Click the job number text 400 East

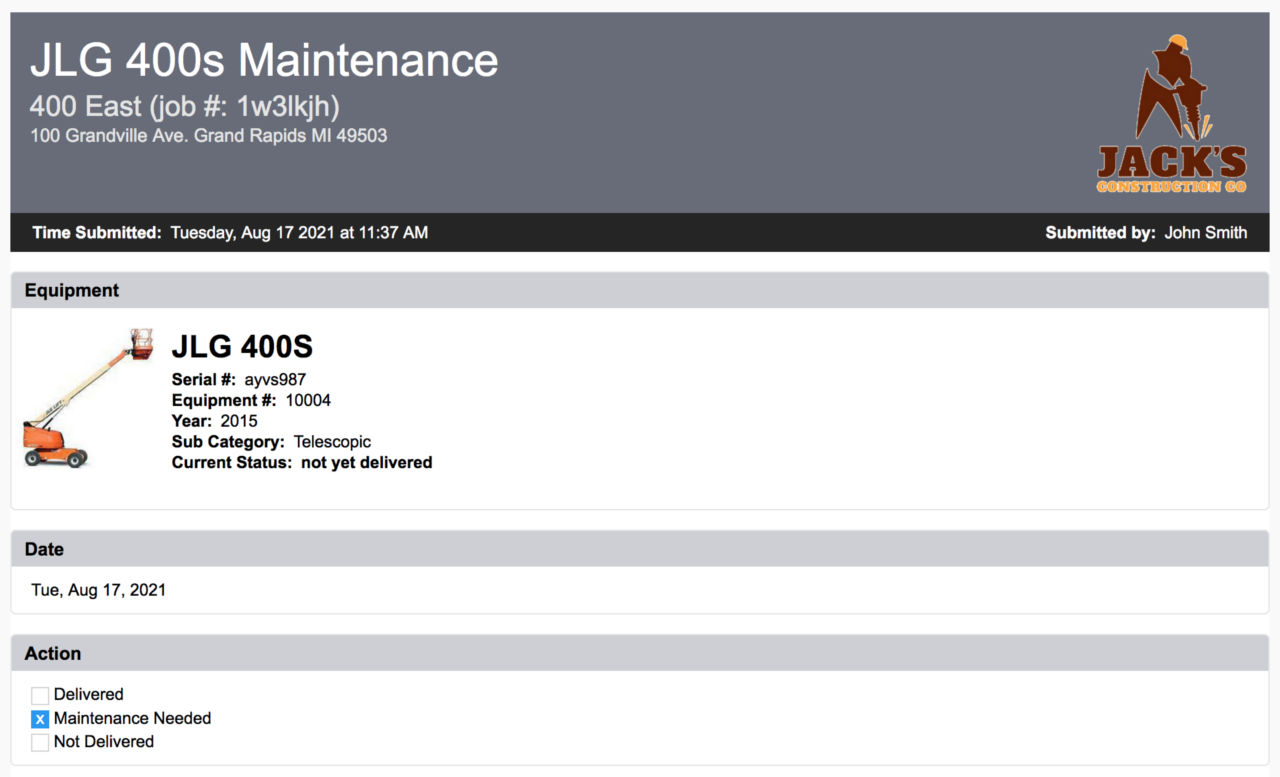coord(185,106)
